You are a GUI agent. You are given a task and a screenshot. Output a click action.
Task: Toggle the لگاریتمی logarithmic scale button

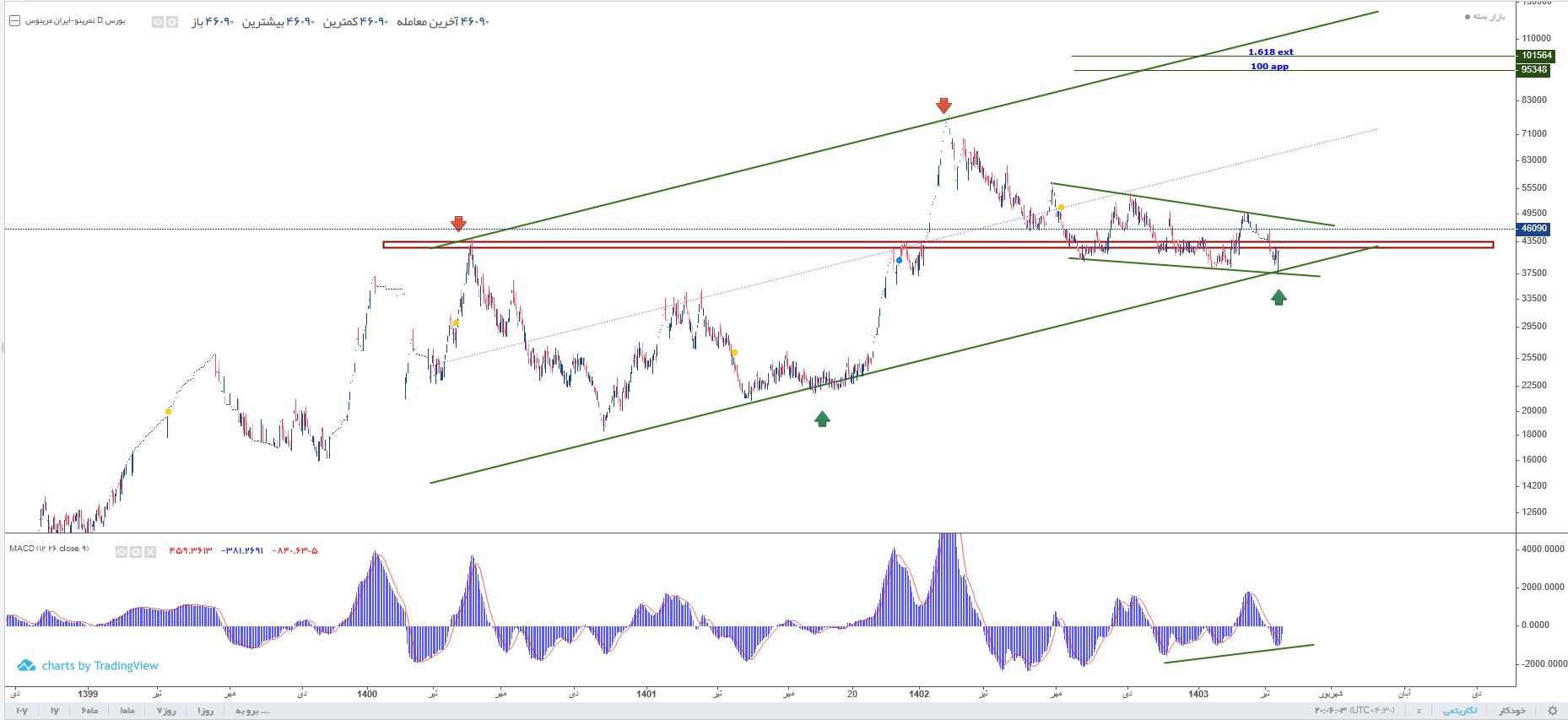click(x=1460, y=711)
